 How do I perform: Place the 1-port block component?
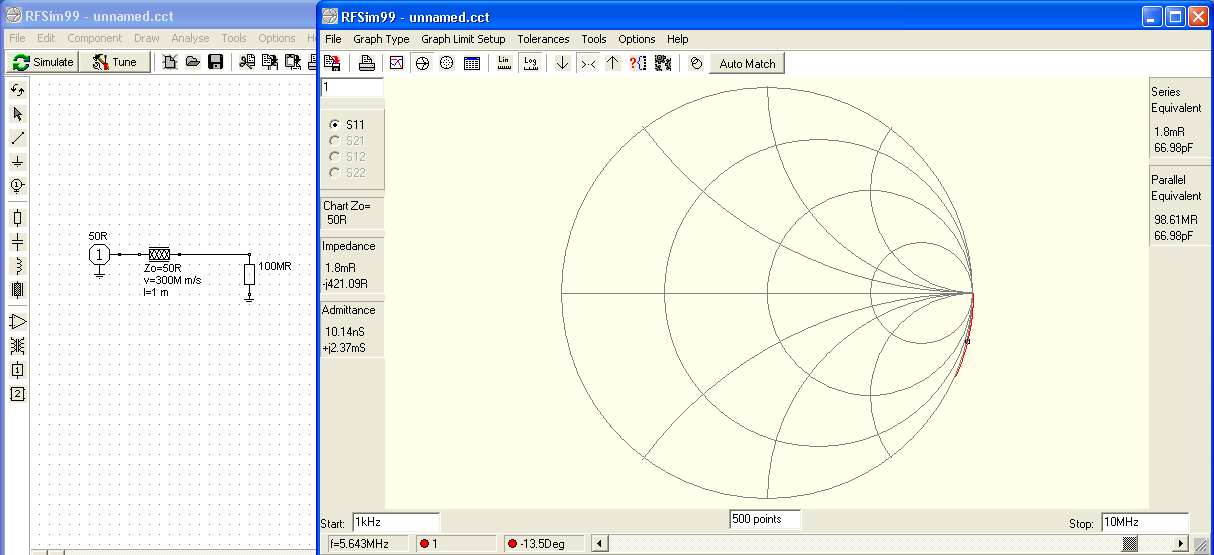17,369
